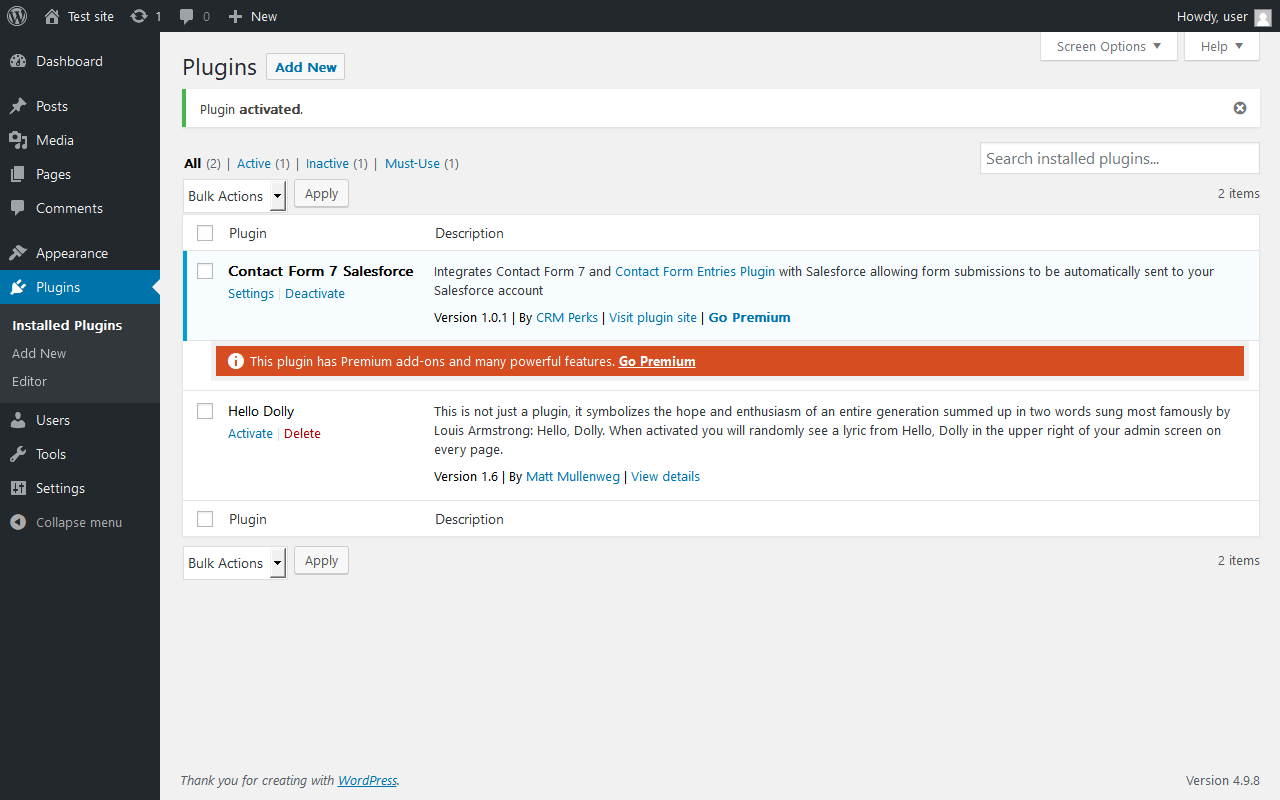This screenshot has width=1280, height=800.
Task: Click the Appearance paintbrush icon
Action: [x=18, y=253]
